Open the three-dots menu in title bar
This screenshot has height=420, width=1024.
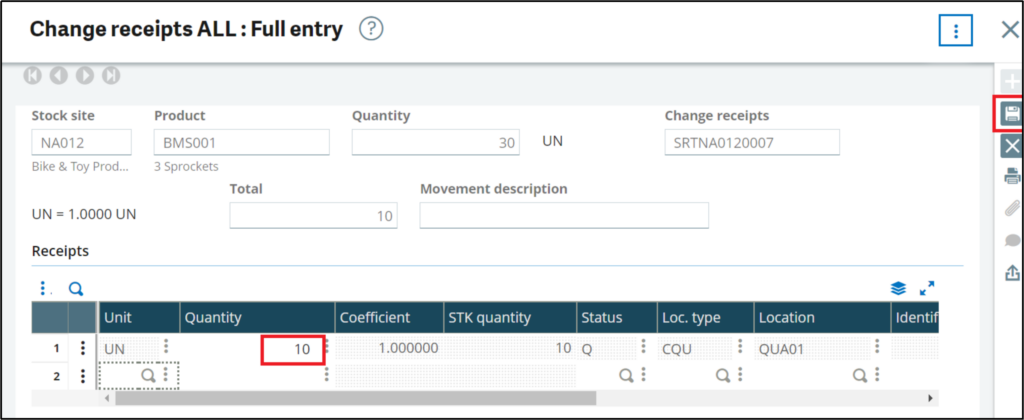coord(955,31)
